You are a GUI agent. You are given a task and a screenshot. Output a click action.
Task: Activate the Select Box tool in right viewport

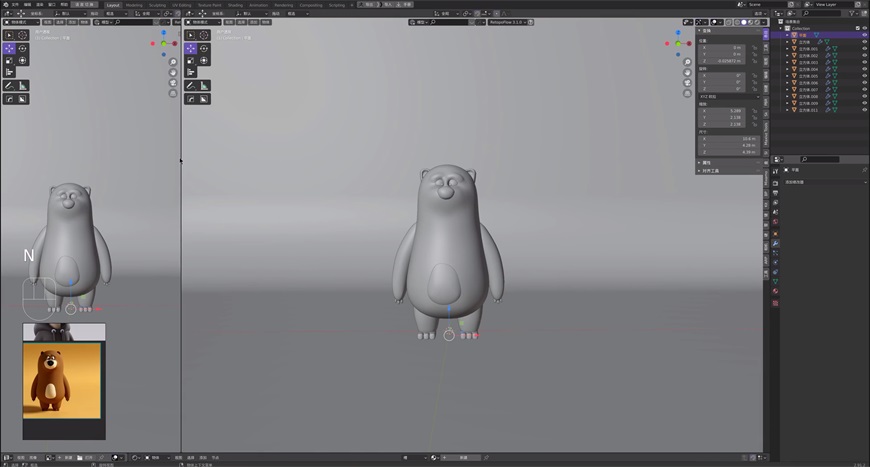191,35
